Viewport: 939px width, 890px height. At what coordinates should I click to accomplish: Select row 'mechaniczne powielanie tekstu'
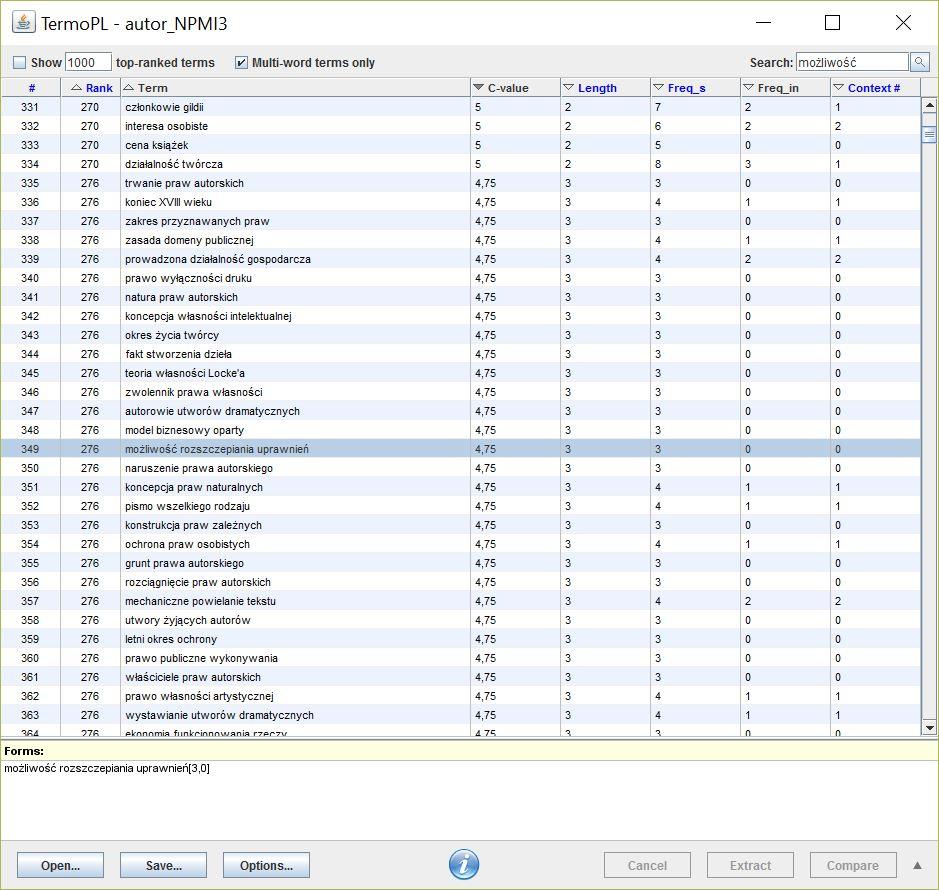tap(461, 601)
